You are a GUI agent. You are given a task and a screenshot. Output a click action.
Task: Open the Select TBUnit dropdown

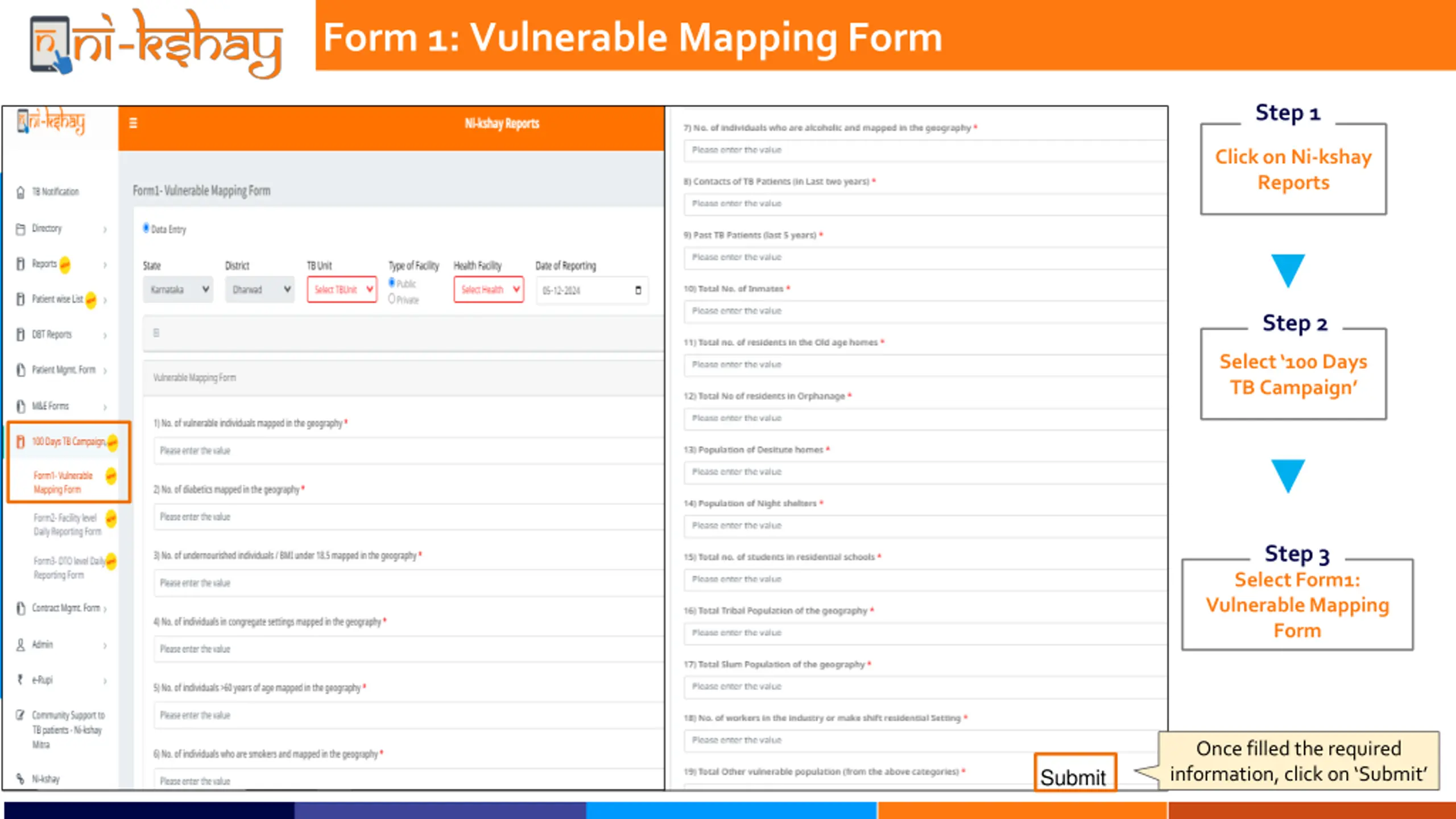pyautogui.click(x=342, y=289)
